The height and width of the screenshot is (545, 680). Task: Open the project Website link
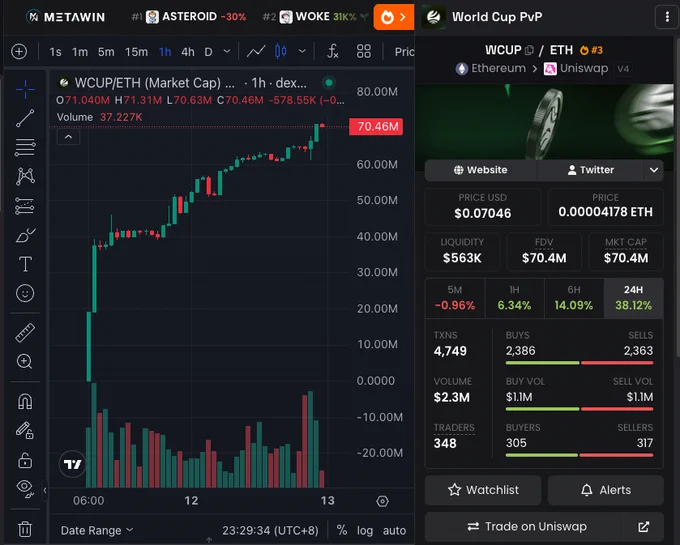[x=481, y=170]
